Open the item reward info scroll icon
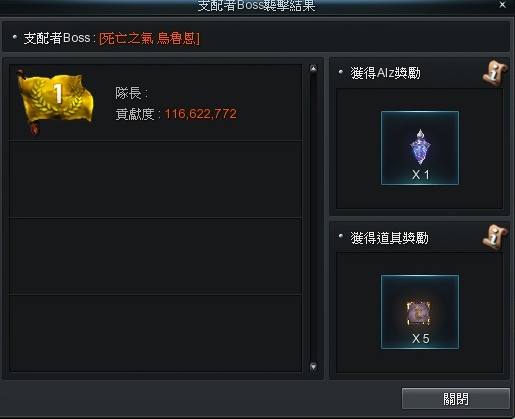The height and width of the screenshot is (419, 515). 495,237
